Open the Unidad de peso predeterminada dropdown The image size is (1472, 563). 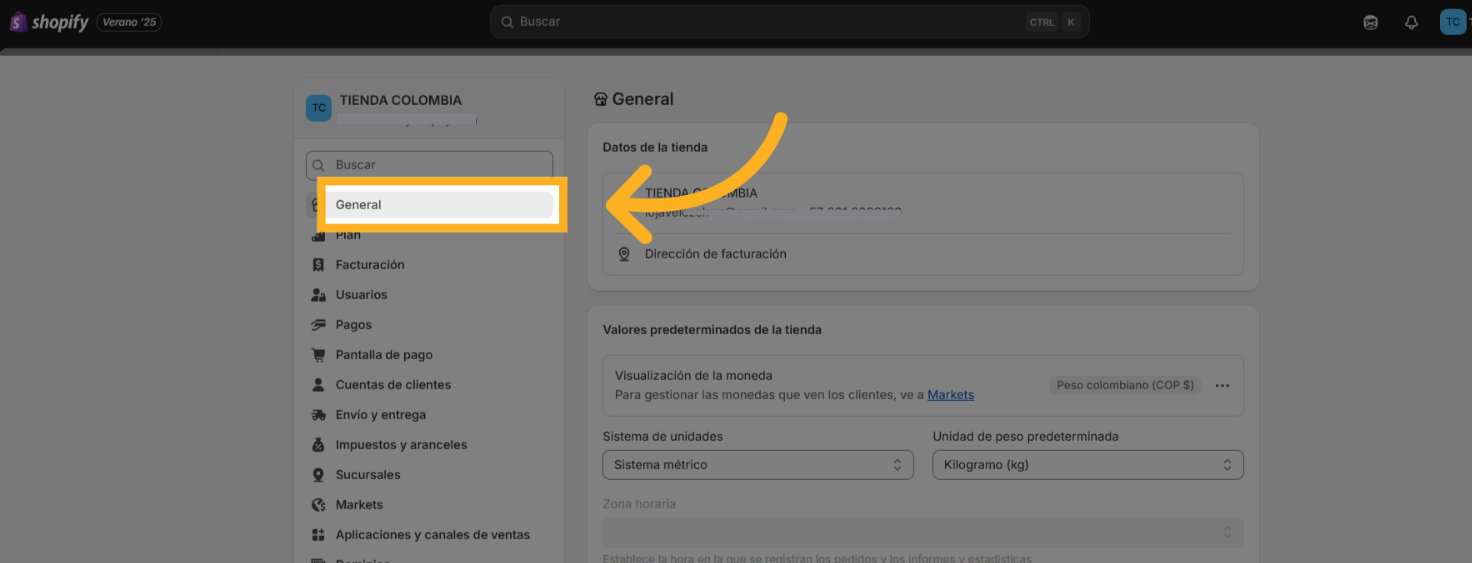(x=1088, y=465)
